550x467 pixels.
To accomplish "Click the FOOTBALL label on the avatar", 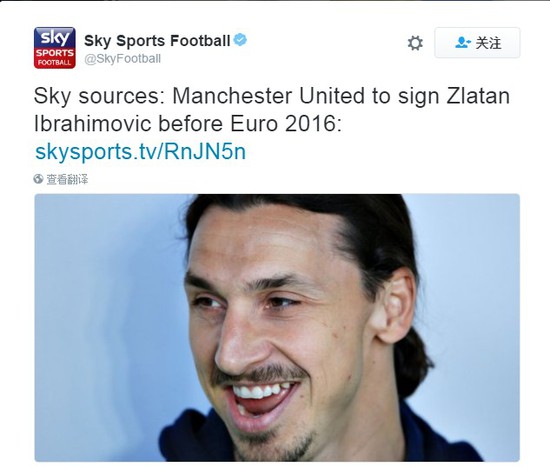I will 55,63.
